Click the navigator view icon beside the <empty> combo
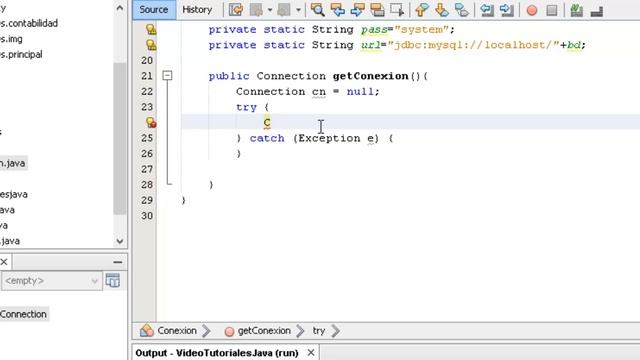Image resolution: width=640 pixels, height=360 pixels. tap(113, 281)
